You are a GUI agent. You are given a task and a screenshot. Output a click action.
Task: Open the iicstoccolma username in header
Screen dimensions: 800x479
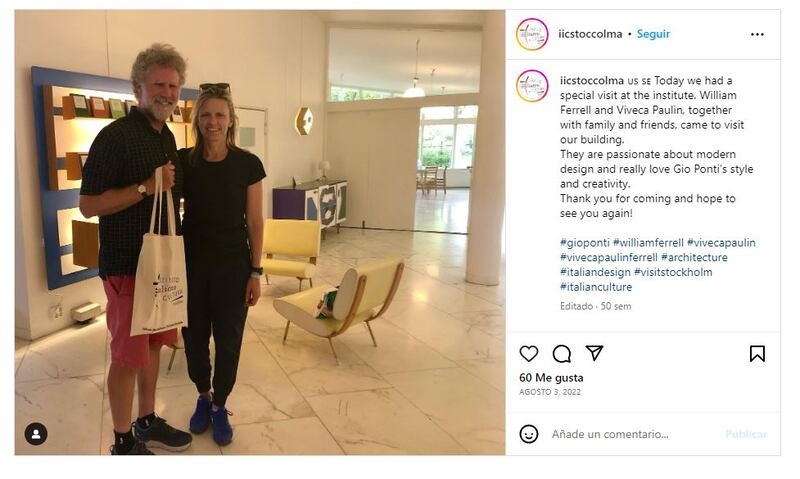pos(590,34)
